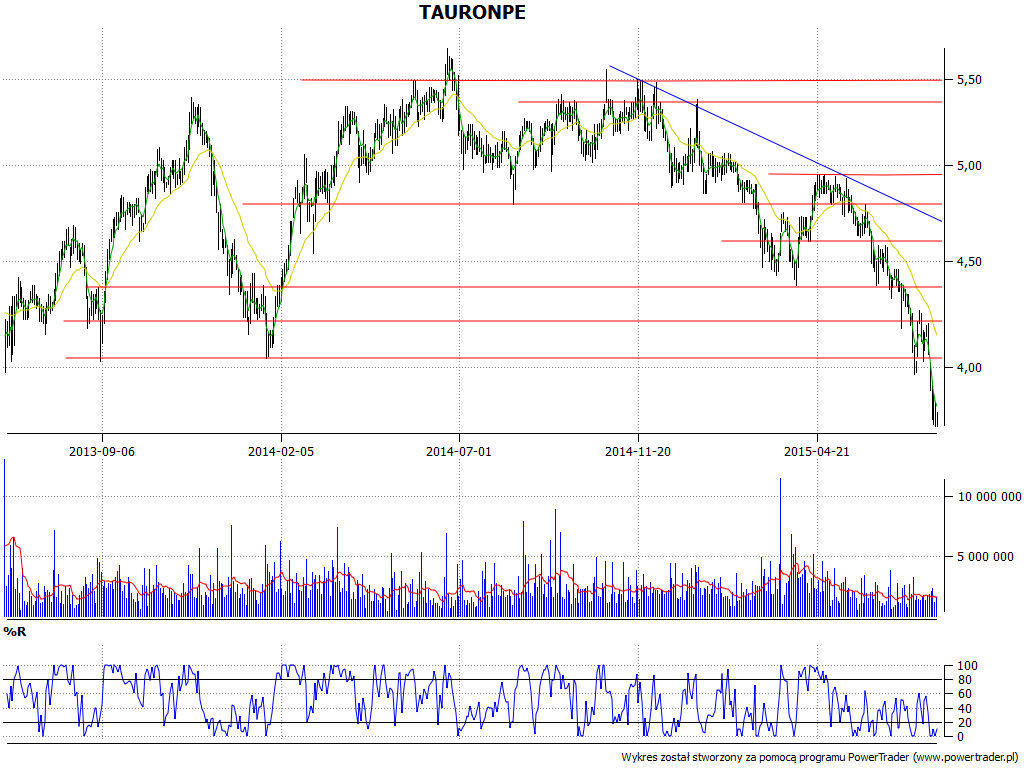Click the 40 value on the %R scale
Screen dimensions: 1024x768
pos(965,709)
